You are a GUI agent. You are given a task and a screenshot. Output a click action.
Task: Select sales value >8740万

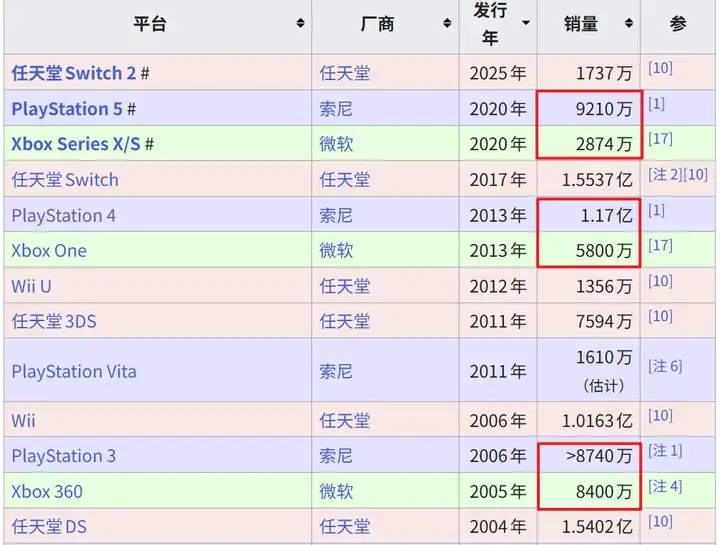(599, 456)
